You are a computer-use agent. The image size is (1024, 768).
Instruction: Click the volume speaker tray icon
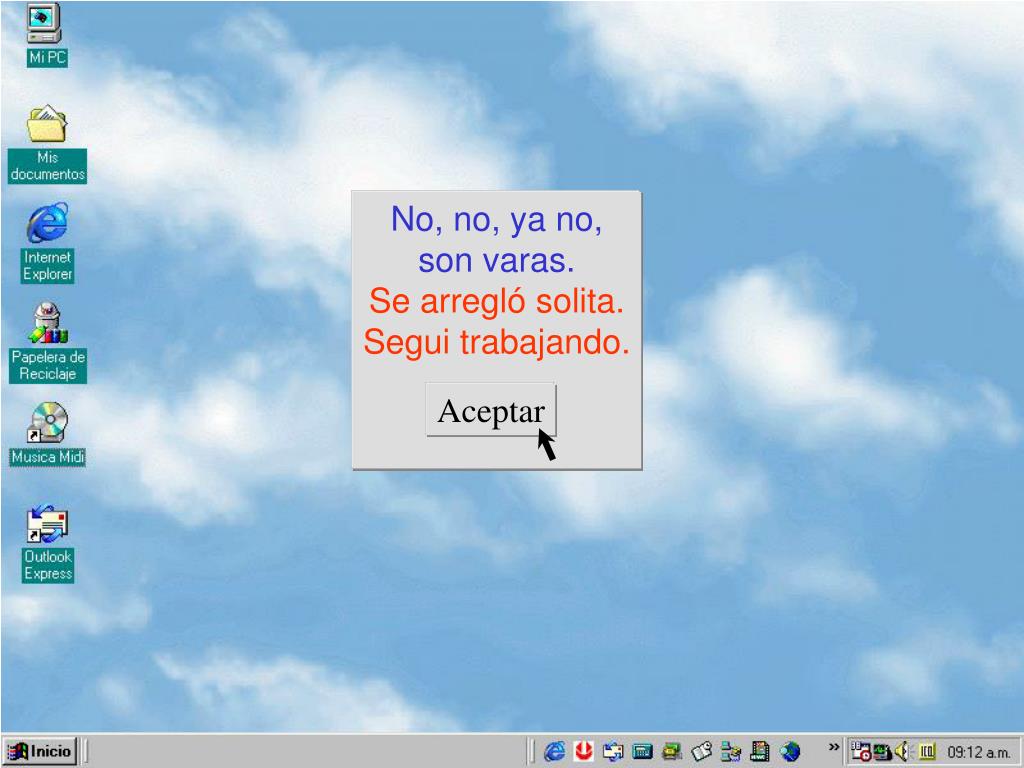(903, 752)
